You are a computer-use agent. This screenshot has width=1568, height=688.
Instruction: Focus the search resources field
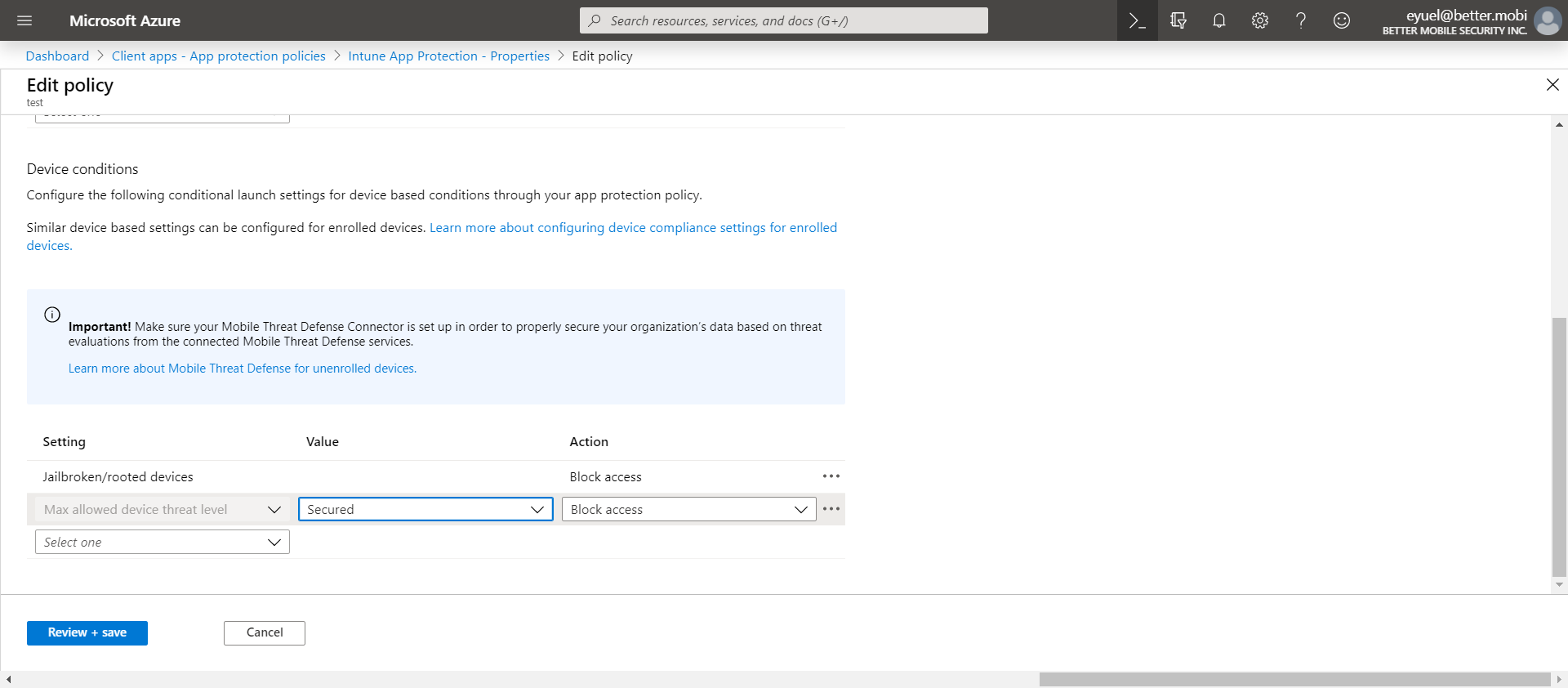point(784,20)
